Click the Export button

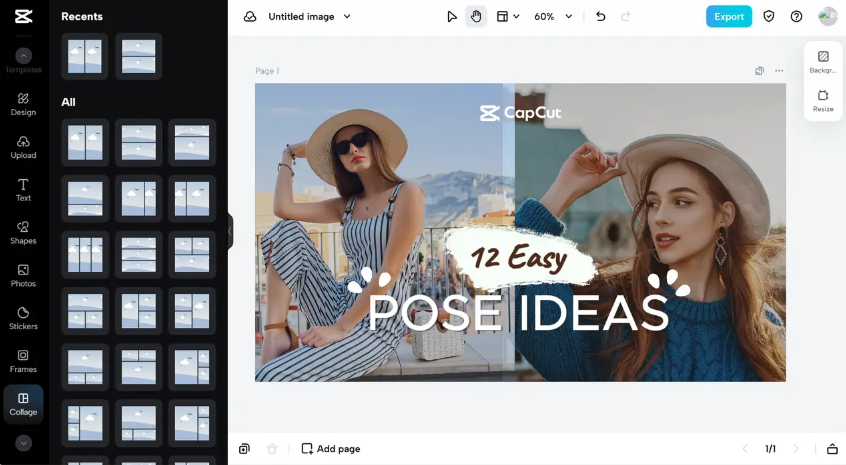729,17
